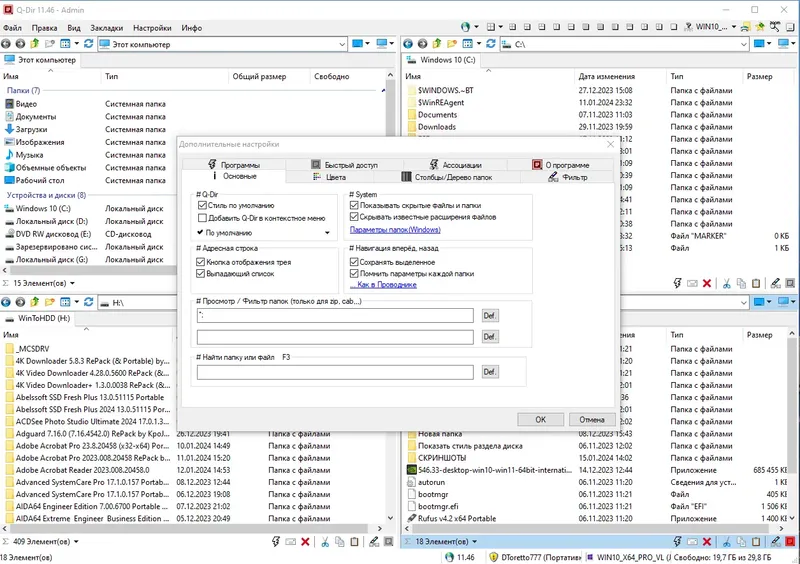Open the Параметры папок (Windows) link
The image size is (800, 564).
coord(395,230)
